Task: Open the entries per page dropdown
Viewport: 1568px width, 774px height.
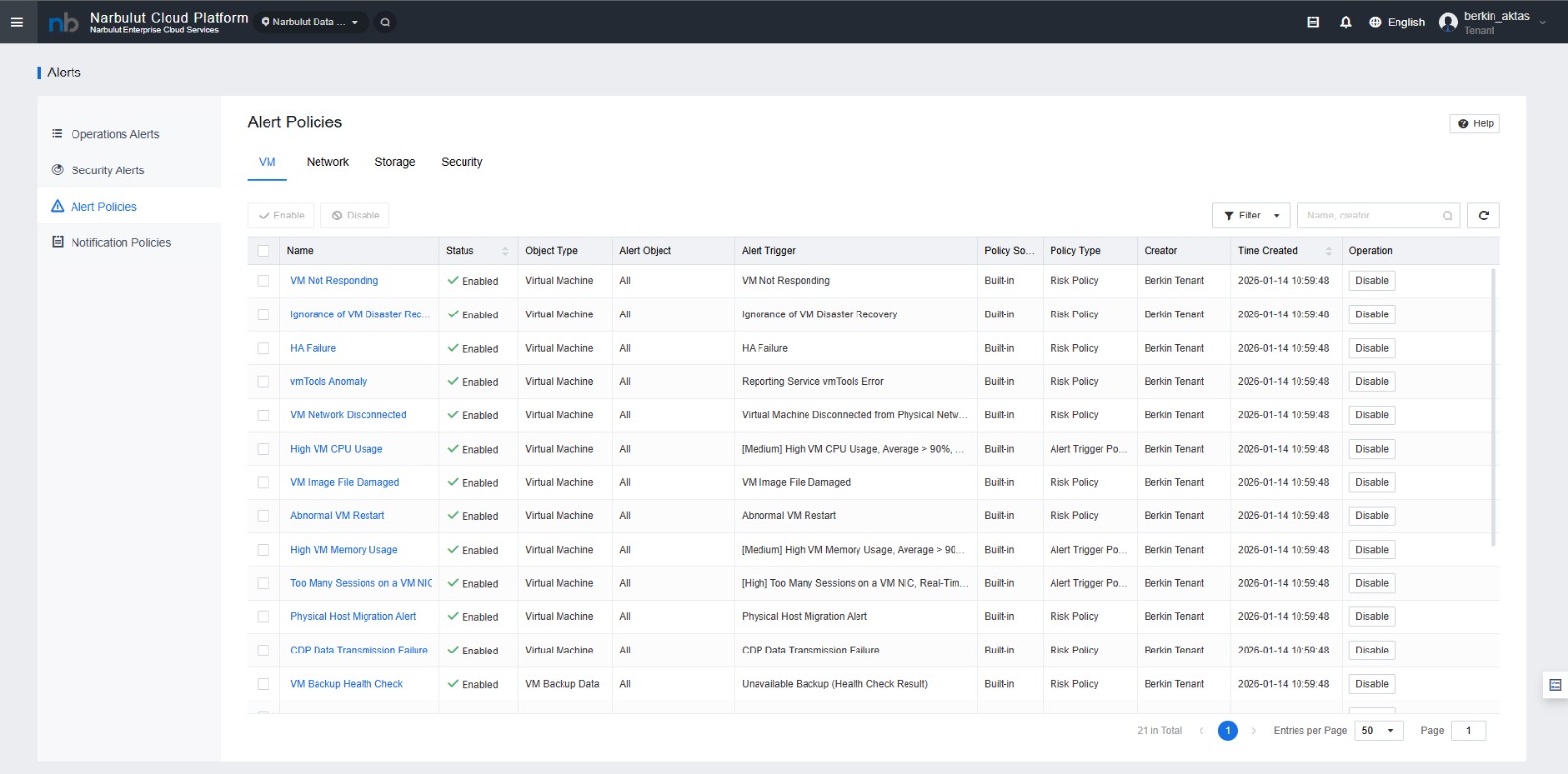Action: 1379,731
